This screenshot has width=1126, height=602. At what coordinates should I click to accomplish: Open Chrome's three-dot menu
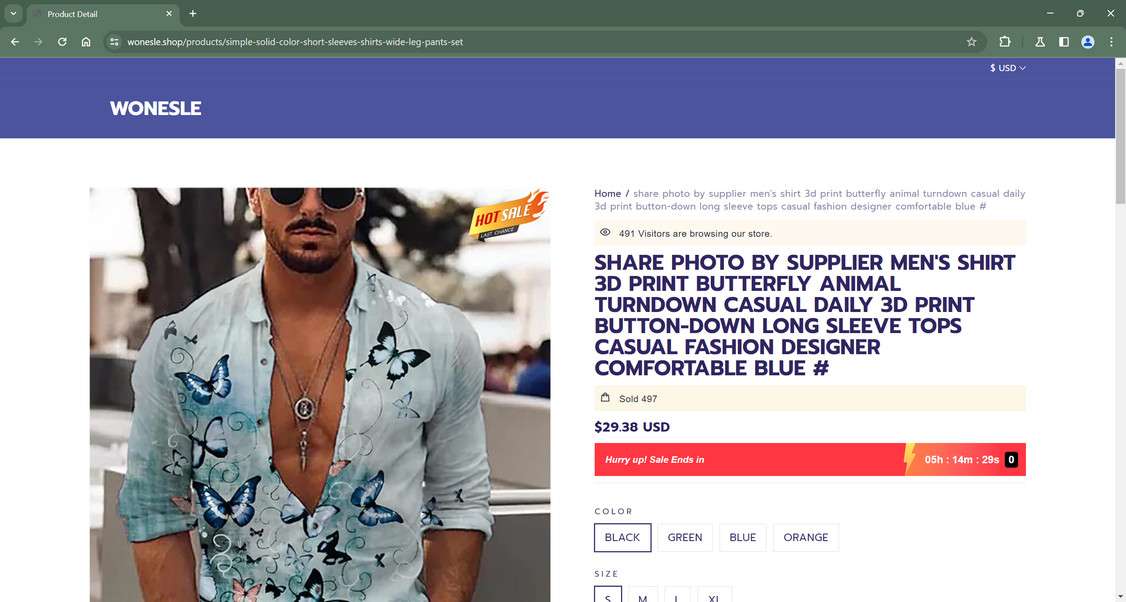click(1111, 42)
